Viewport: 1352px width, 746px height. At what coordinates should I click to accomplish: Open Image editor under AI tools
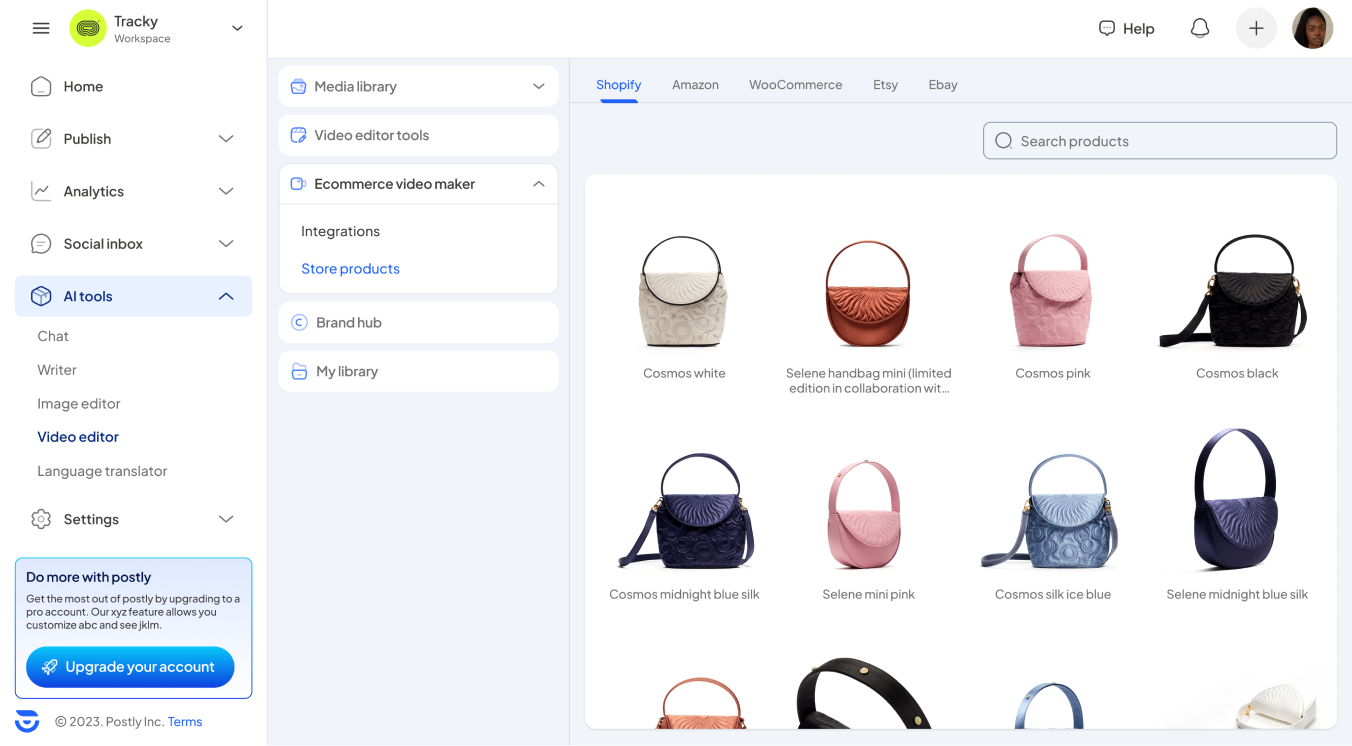click(x=79, y=403)
